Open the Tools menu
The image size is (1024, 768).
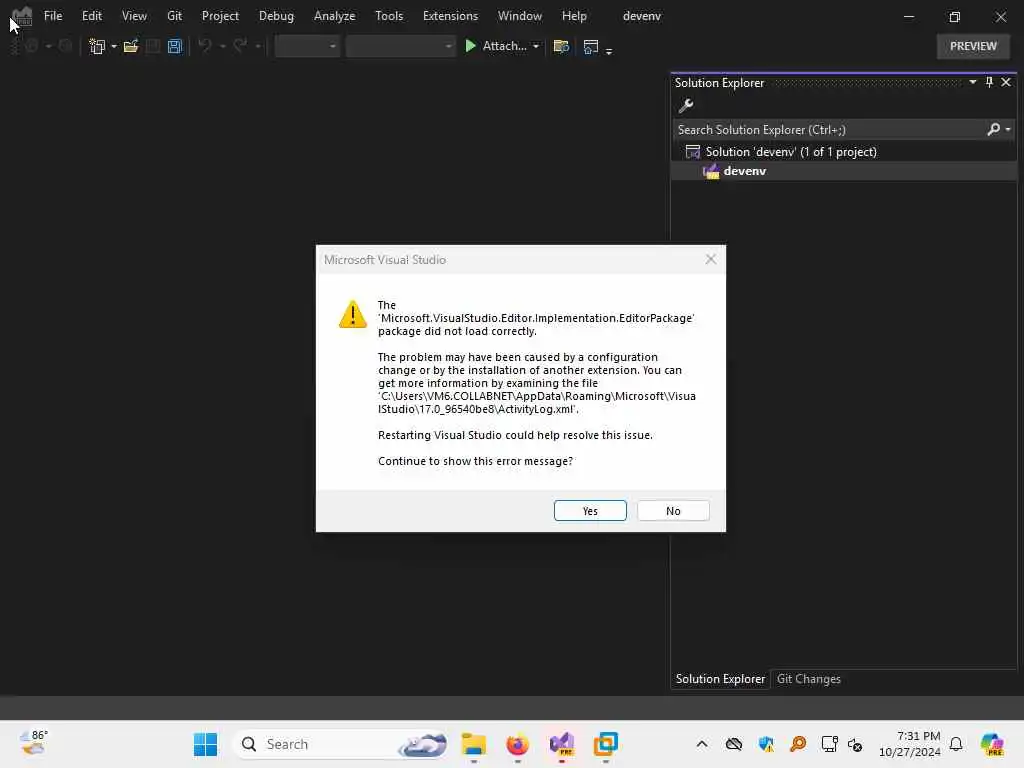389,16
